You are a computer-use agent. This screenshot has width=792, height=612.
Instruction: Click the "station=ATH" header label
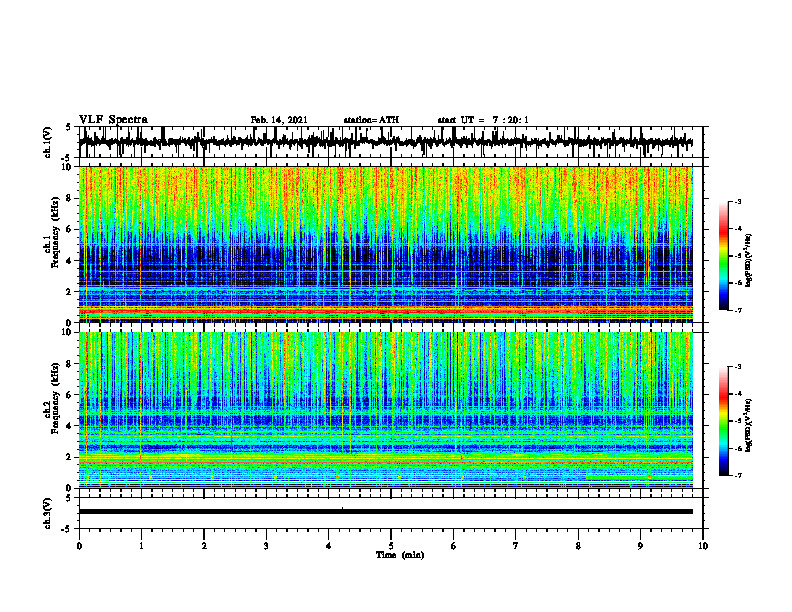click(371, 120)
